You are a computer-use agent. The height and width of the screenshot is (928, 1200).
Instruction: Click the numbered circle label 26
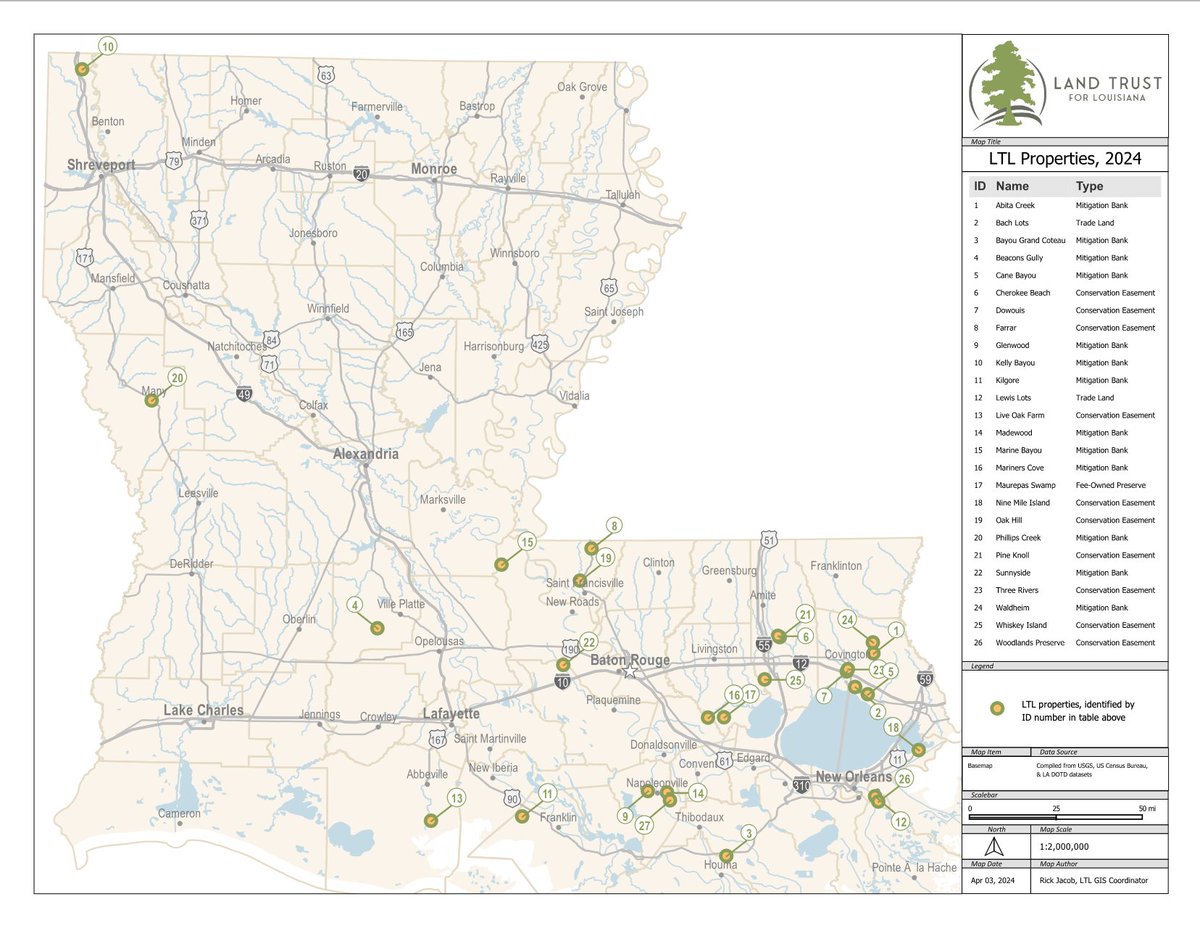pyautogui.click(x=904, y=778)
